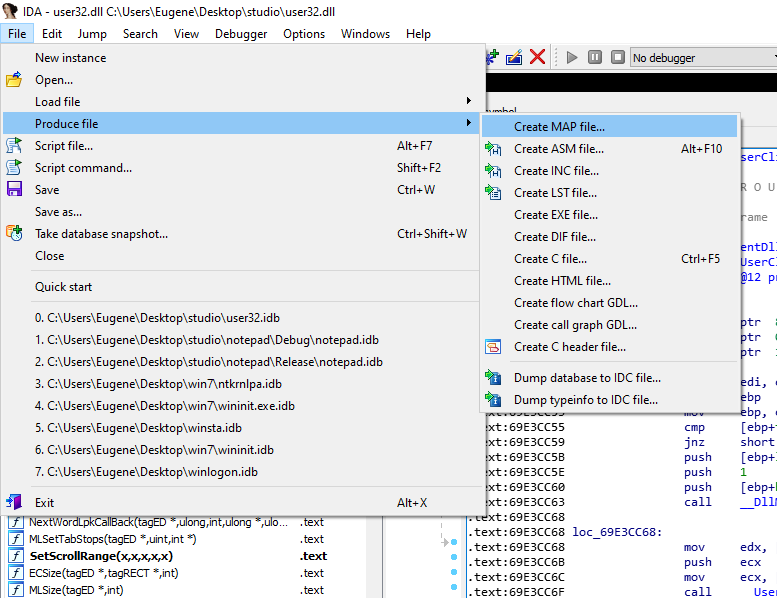Open recent file win7\wininit.idb

(241, 450)
